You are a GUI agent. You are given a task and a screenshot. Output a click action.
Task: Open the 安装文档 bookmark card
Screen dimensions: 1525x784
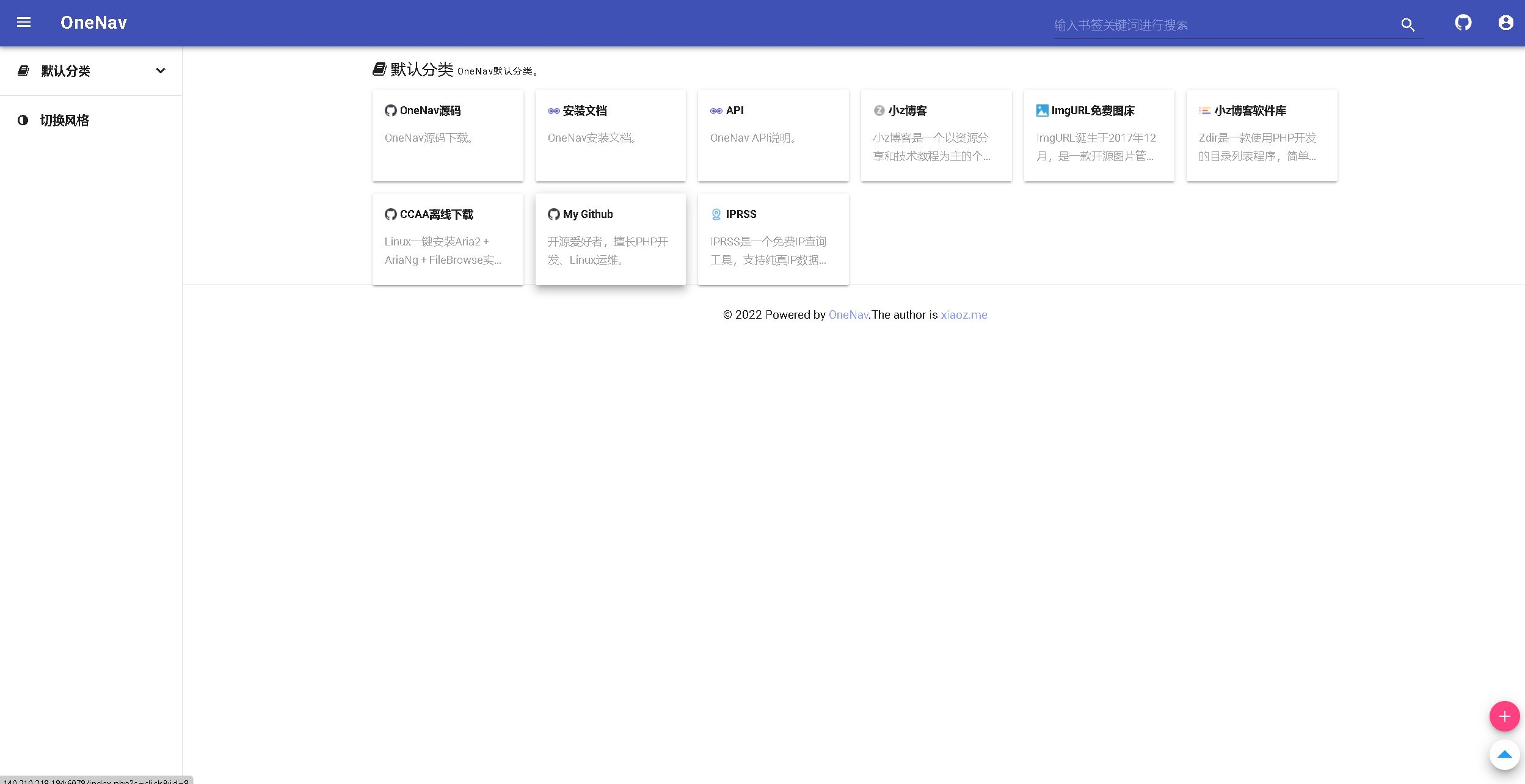point(610,136)
